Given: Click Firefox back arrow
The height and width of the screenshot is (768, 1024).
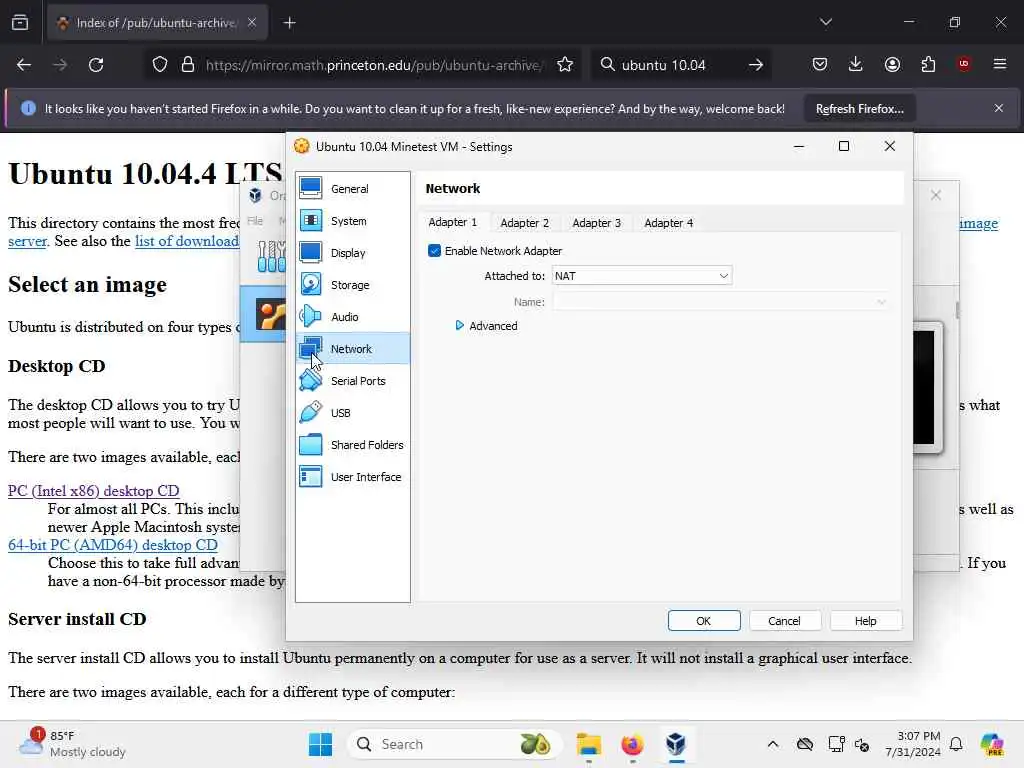Looking at the screenshot, I should click(x=24, y=65).
